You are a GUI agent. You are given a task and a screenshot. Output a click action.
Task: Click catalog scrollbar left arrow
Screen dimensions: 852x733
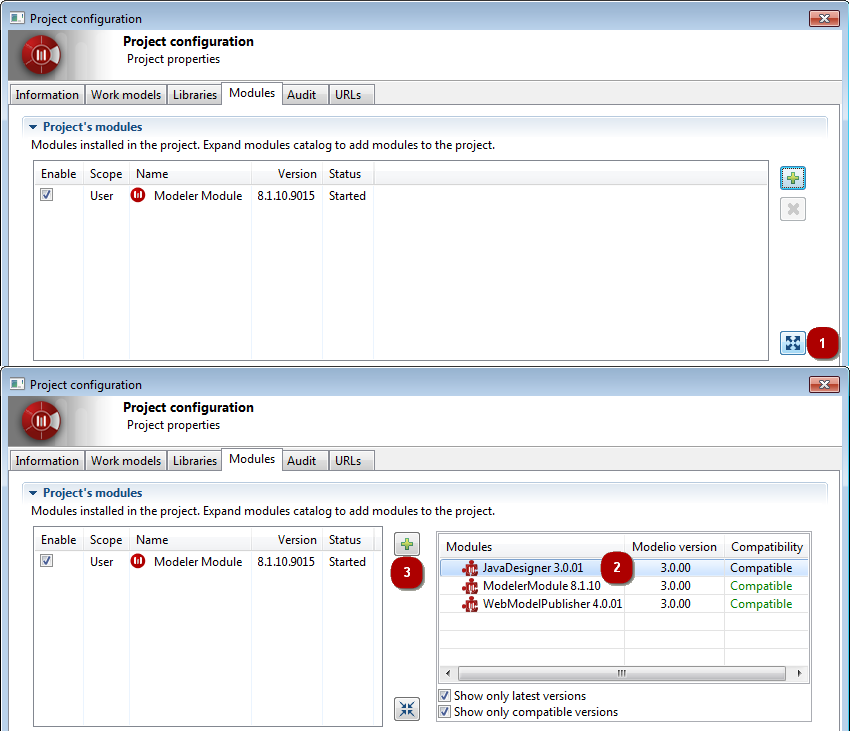pos(448,674)
